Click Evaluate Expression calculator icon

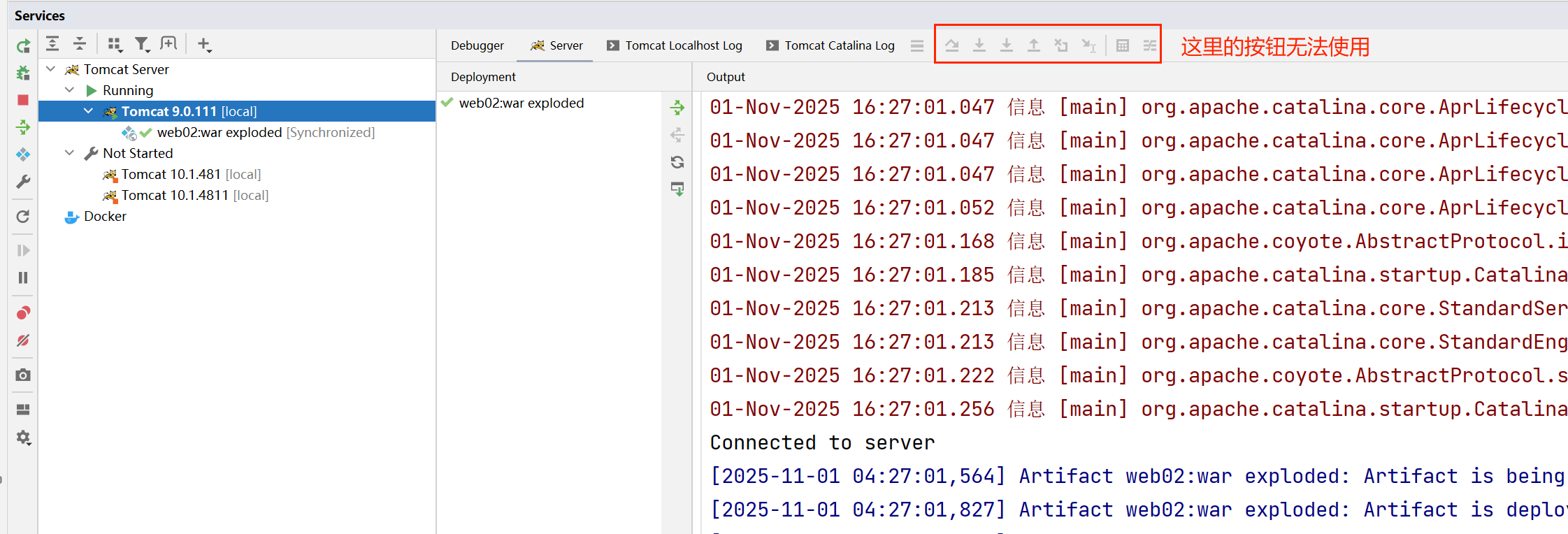tap(1123, 46)
